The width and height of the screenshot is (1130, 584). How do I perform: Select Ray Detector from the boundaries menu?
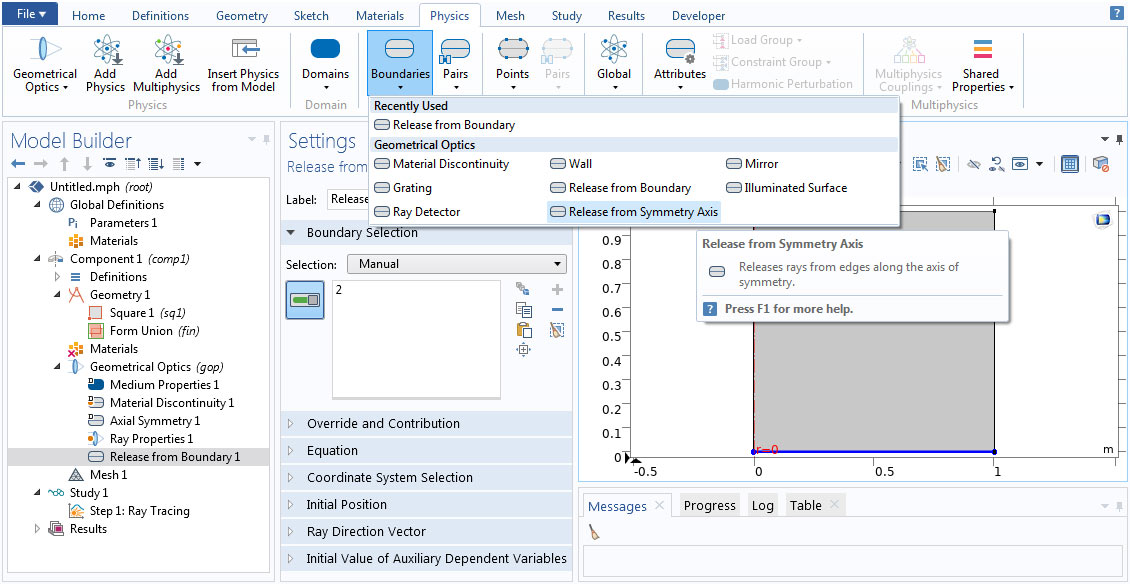426,212
